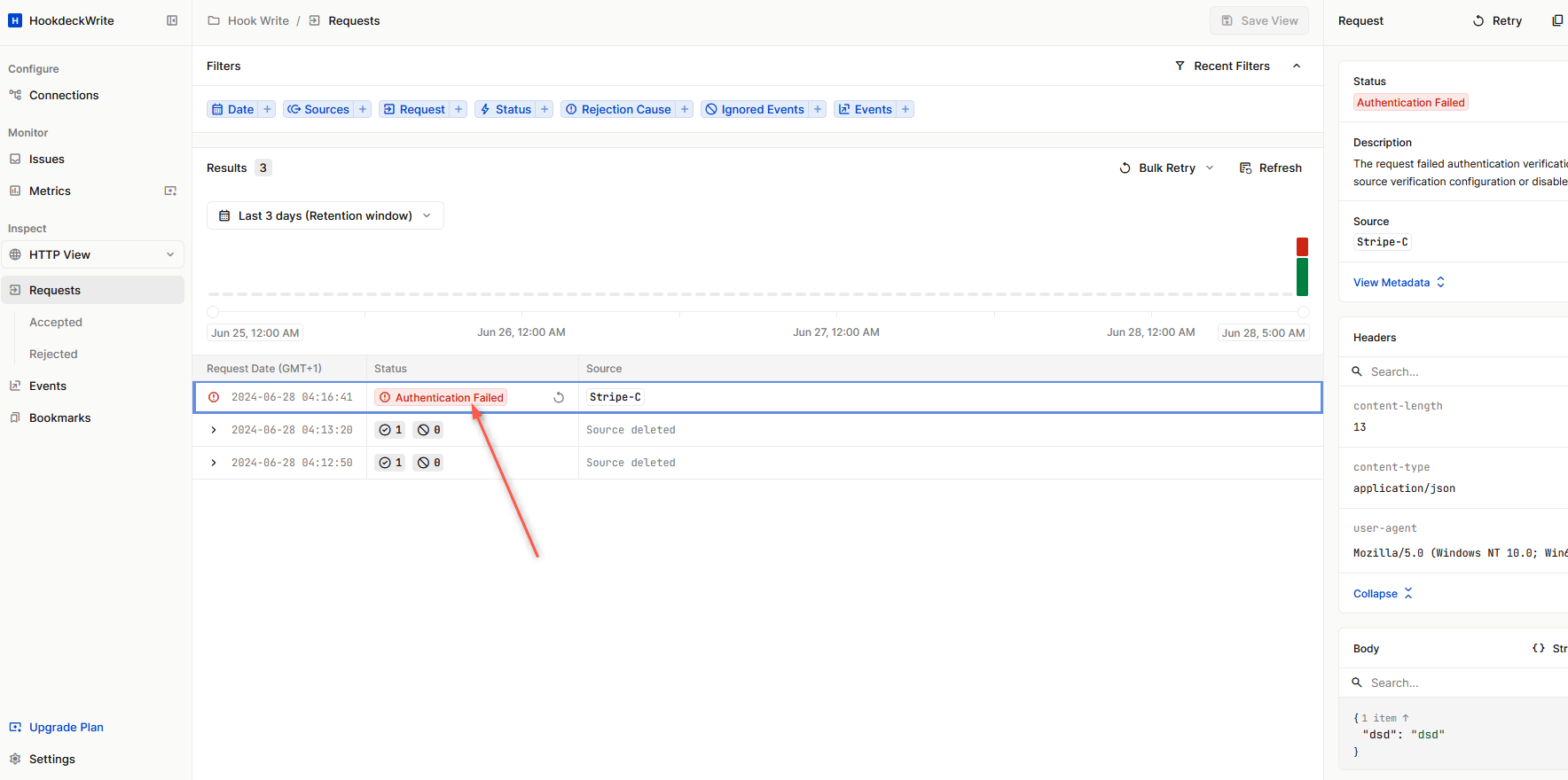Click the Refresh button

(1270, 168)
